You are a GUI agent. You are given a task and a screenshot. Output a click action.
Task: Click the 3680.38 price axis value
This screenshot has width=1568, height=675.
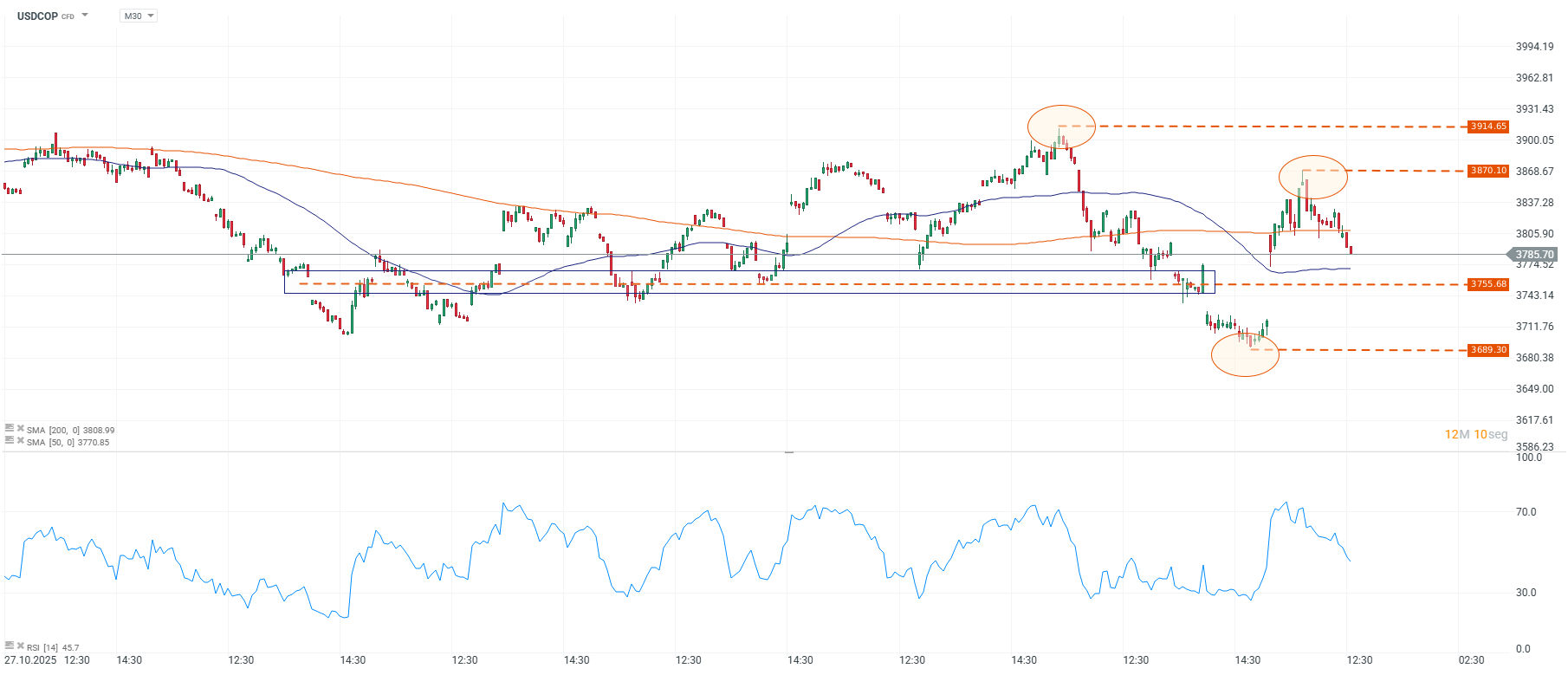coord(1534,358)
